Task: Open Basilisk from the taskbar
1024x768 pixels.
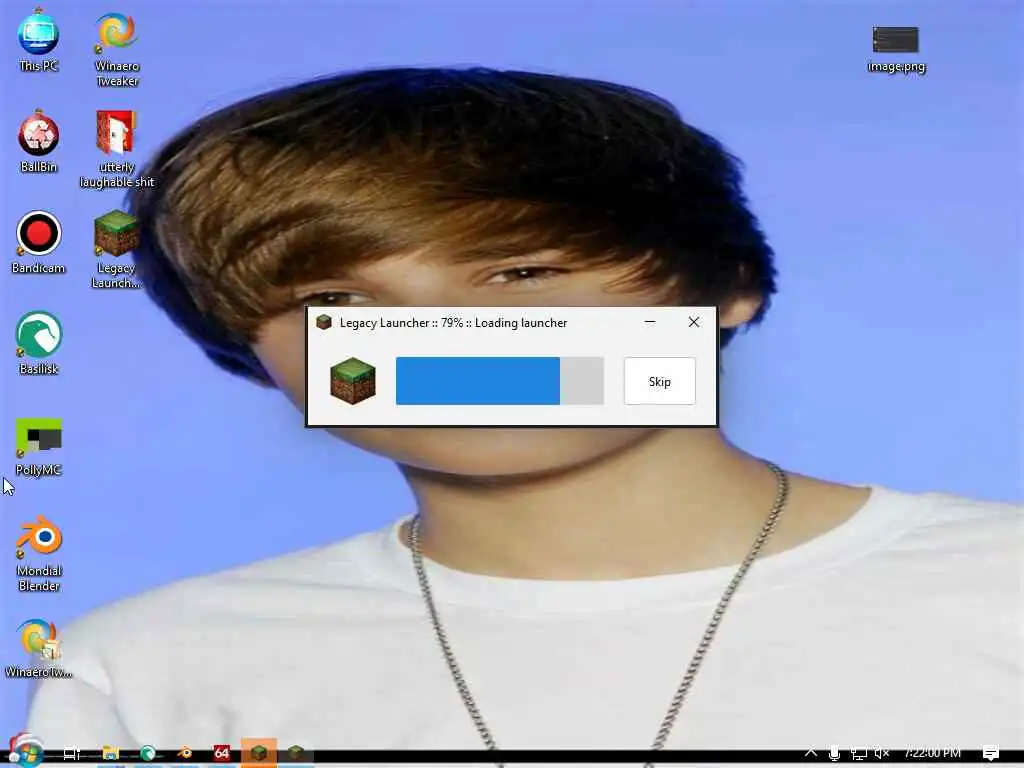Action: [x=148, y=753]
